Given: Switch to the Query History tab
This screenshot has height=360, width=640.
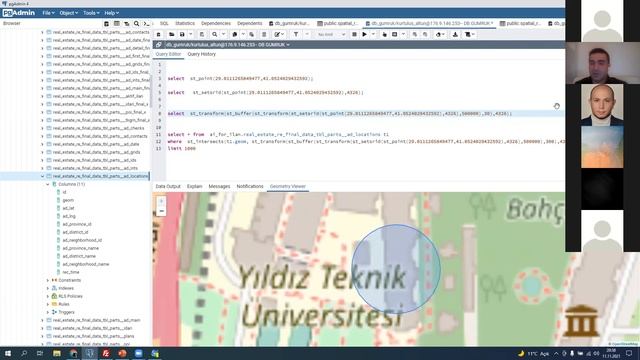Looking at the screenshot, I should (x=202, y=54).
